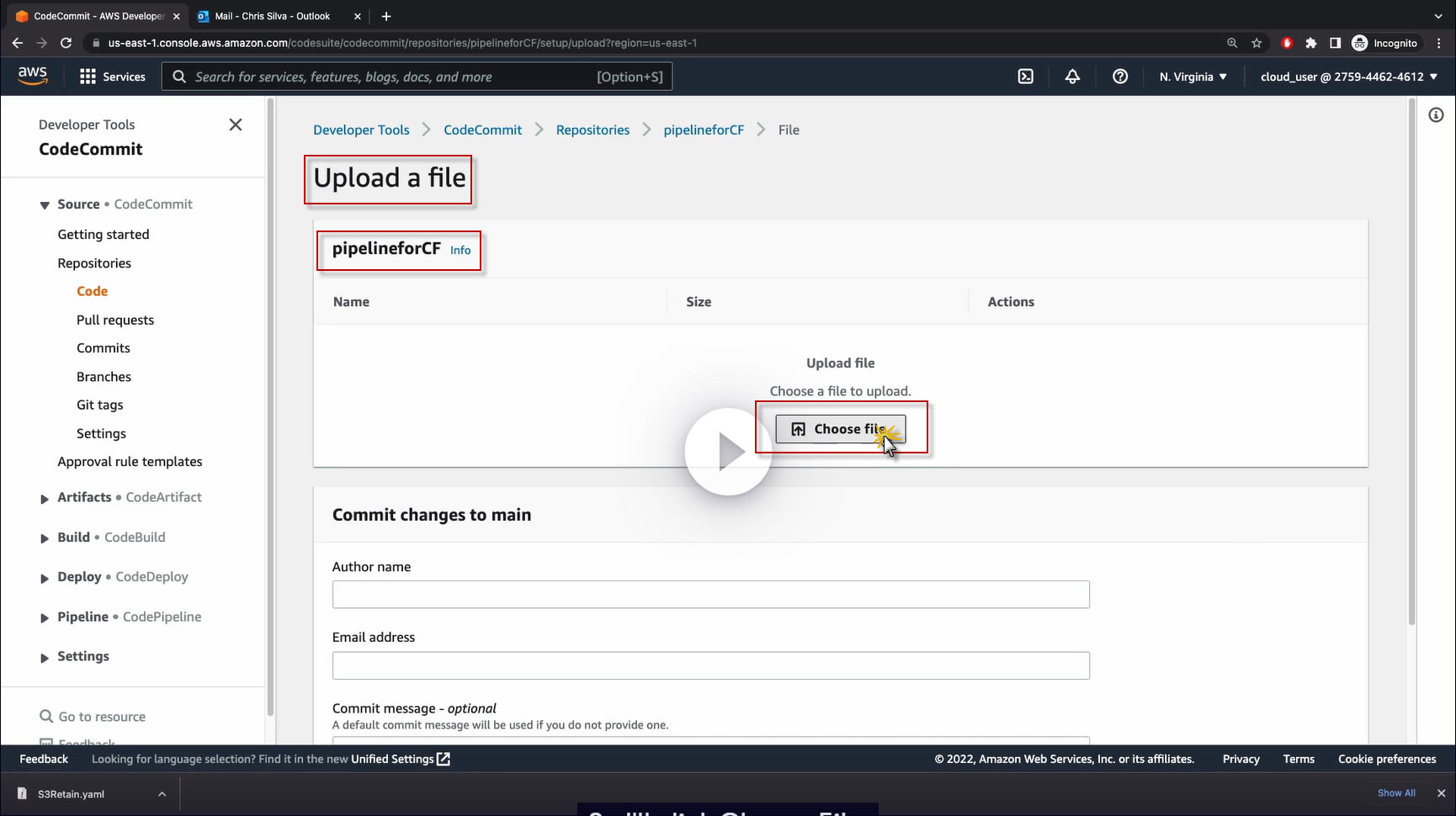Image resolution: width=1456 pixels, height=816 pixels.
Task: Open the browser zoom magnifier icon
Action: click(x=1232, y=43)
